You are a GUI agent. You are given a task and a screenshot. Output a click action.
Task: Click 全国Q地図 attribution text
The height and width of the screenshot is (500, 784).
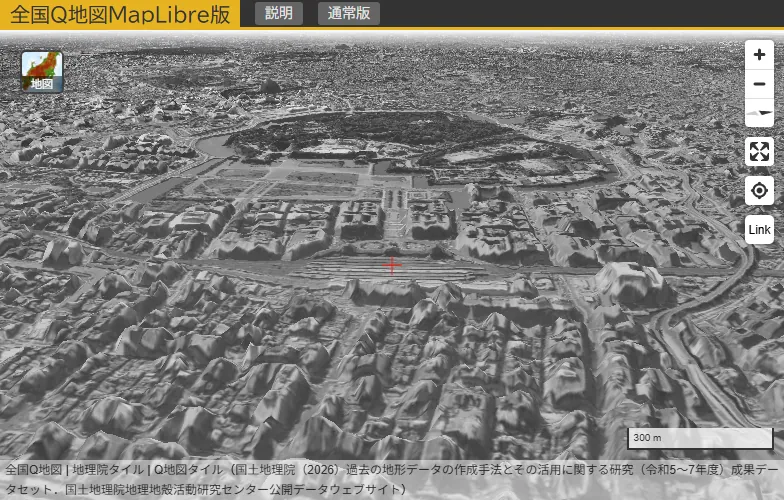33,470
